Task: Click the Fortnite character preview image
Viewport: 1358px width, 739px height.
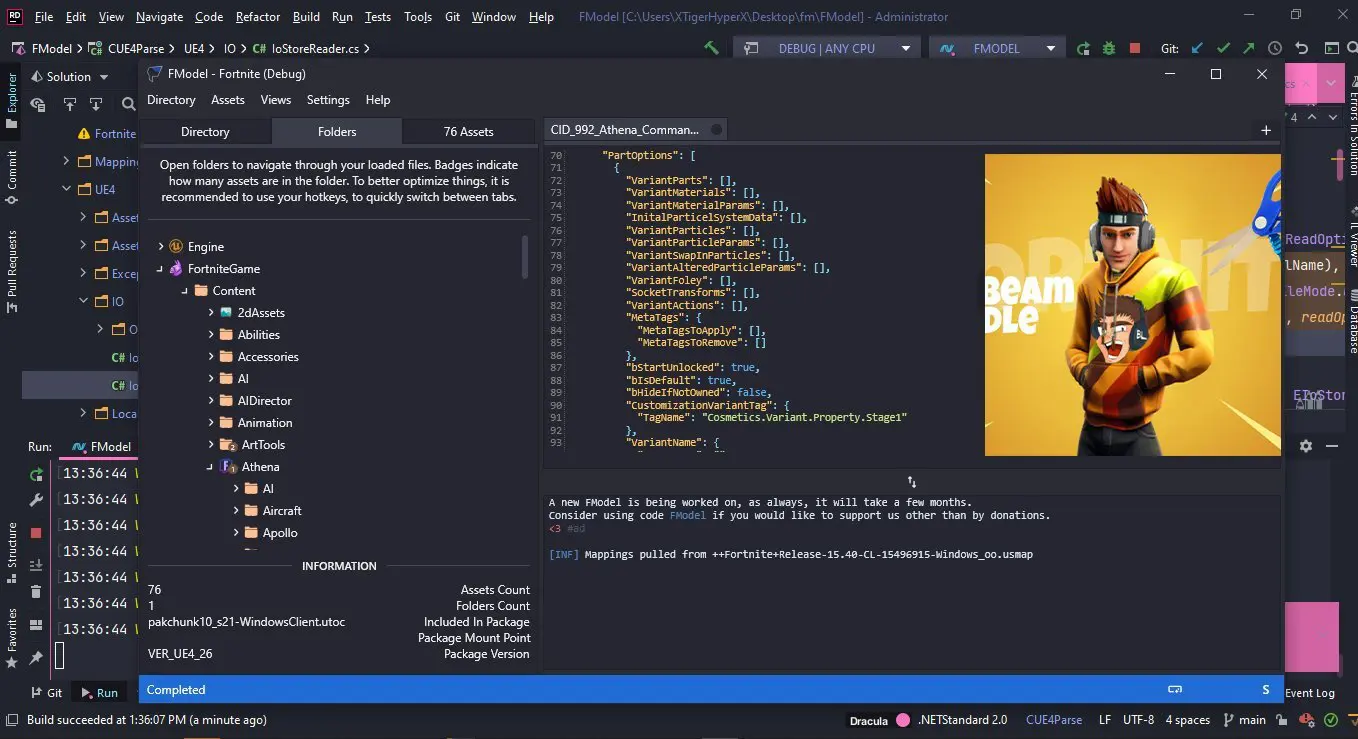Action: pos(1132,305)
